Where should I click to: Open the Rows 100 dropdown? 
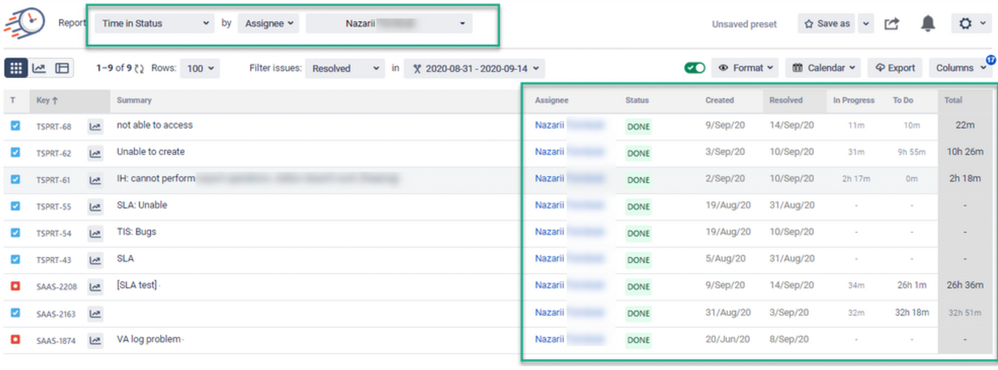pos(200,68)
